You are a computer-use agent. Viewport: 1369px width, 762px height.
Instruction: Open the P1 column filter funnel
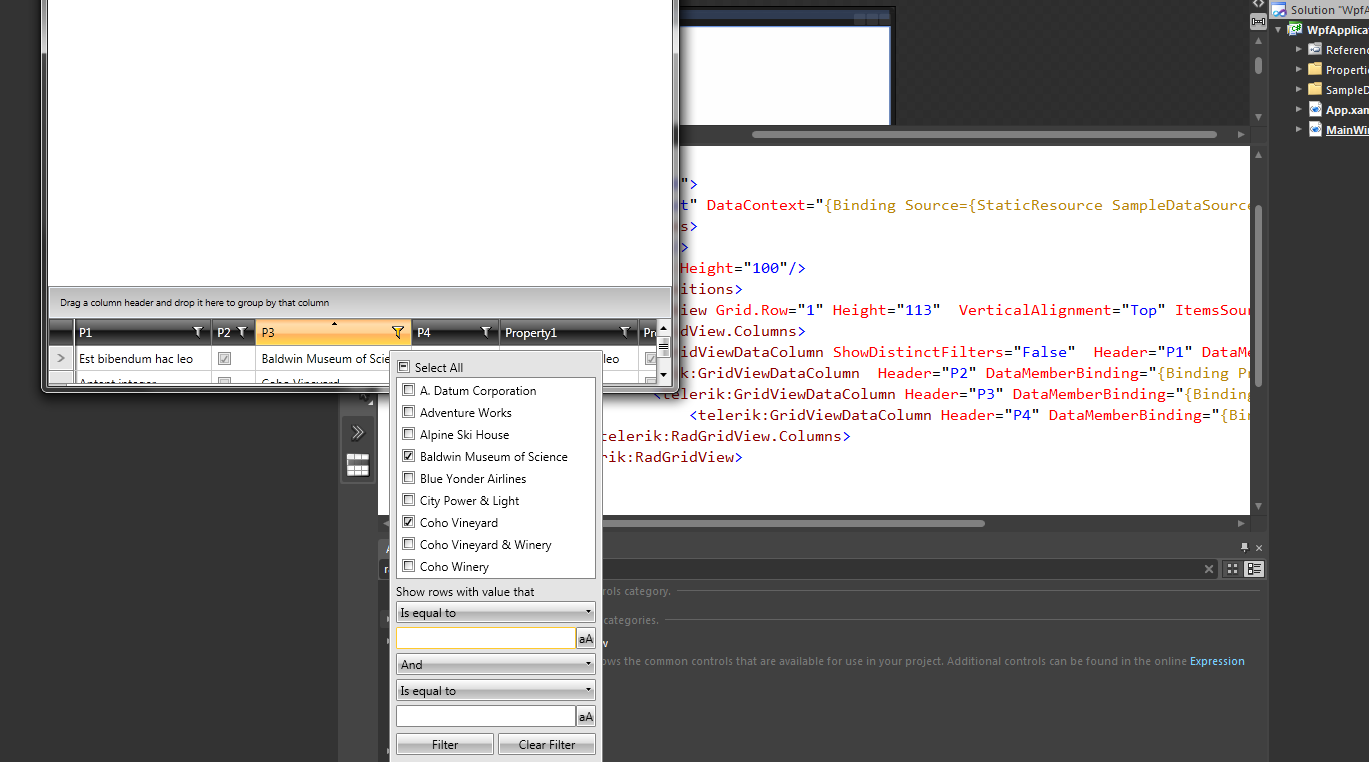[197, 332]
